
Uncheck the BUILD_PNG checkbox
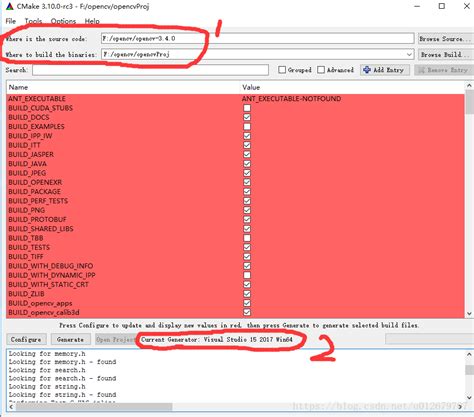(247, 210)
